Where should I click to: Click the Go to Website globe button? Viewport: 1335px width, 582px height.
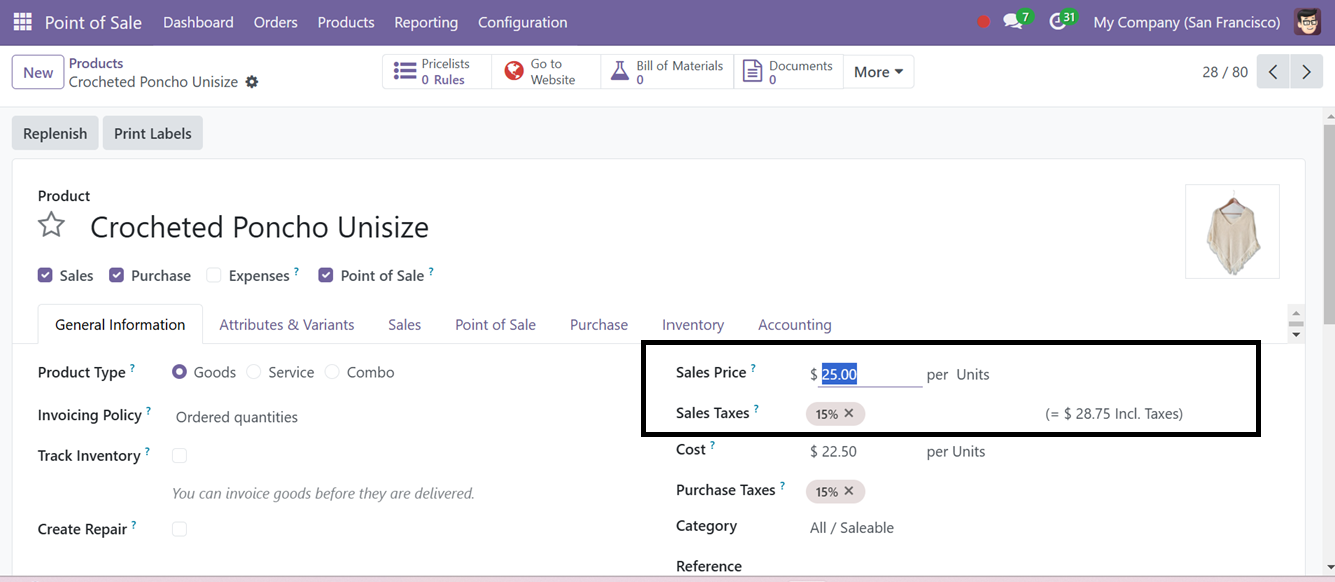[546, 72]
